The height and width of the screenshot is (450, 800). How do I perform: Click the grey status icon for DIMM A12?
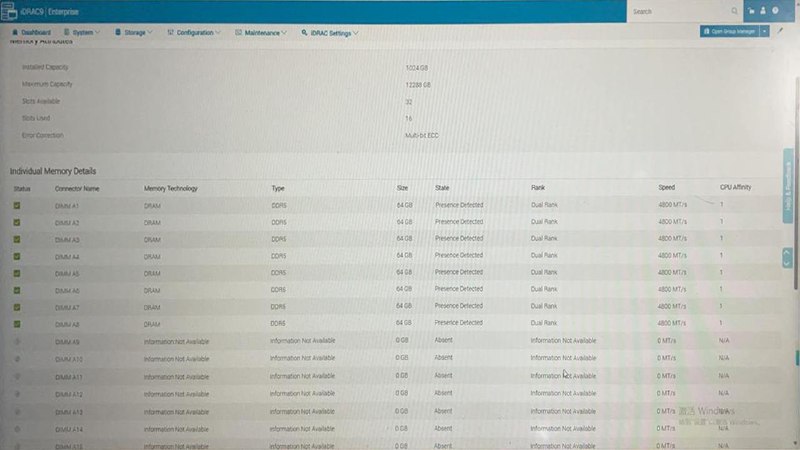17,394
